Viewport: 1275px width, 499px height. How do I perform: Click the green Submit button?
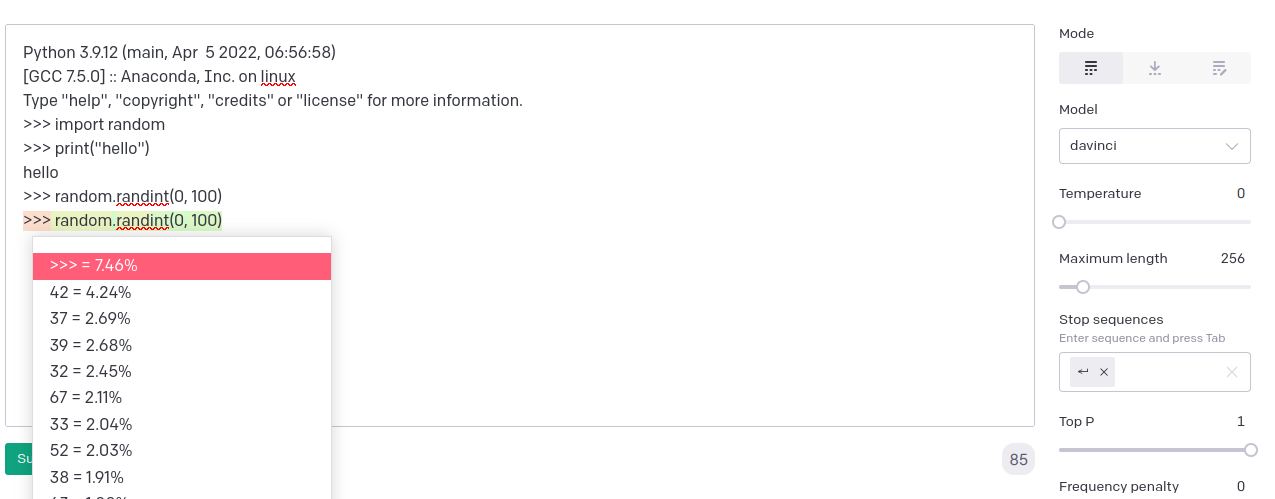pyautogui.click(x=19, y=459)
